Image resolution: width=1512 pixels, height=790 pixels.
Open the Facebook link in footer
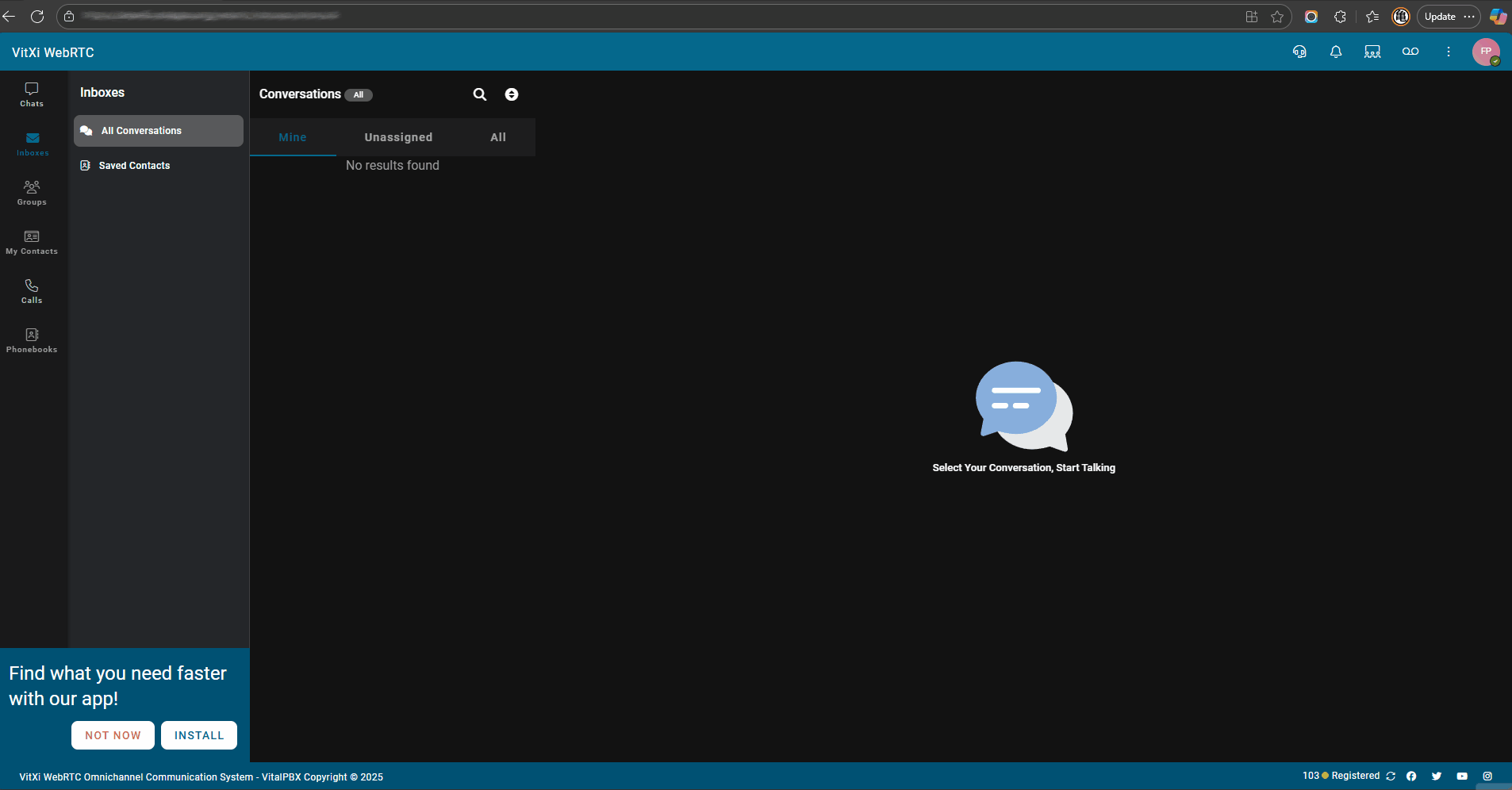point(1411,777)
